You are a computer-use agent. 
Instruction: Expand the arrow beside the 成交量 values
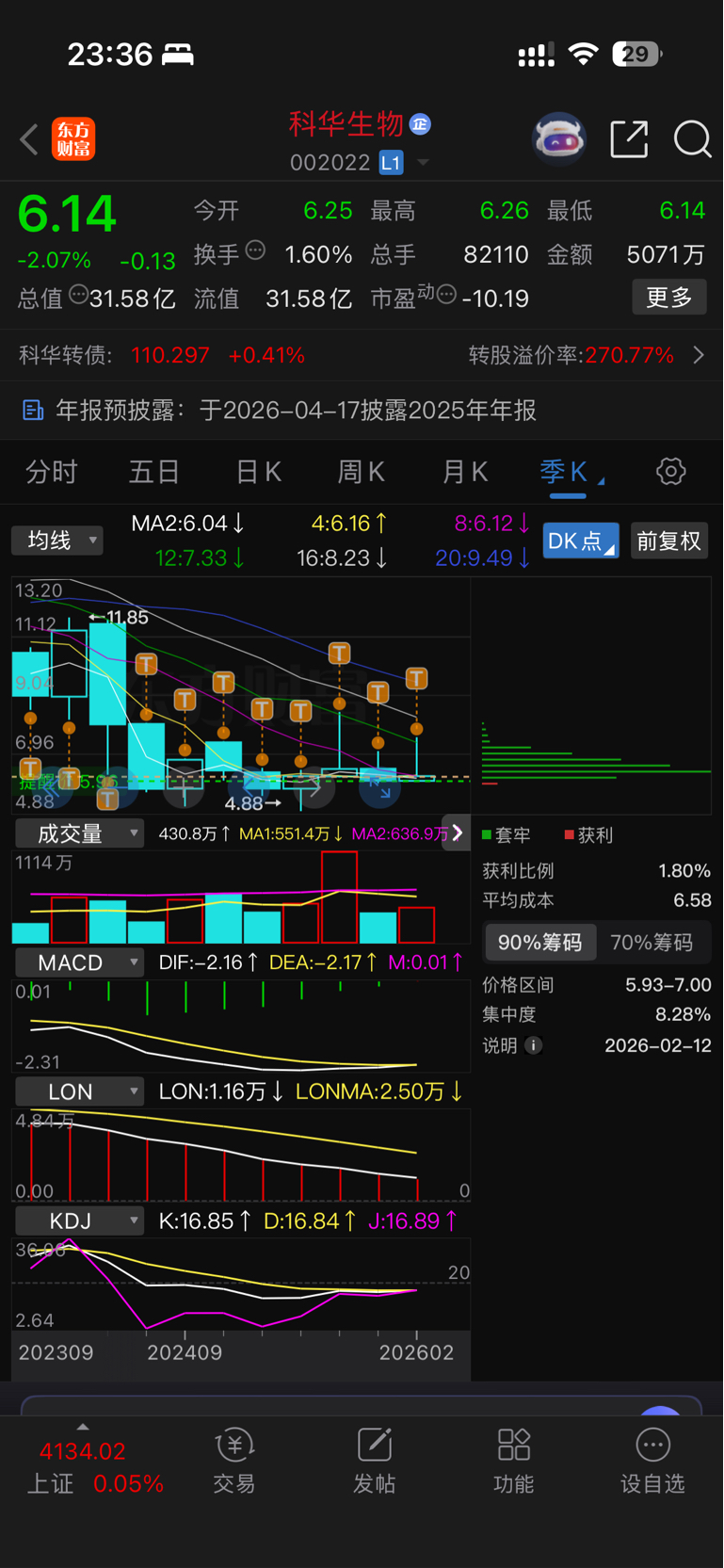pos(456,832)
